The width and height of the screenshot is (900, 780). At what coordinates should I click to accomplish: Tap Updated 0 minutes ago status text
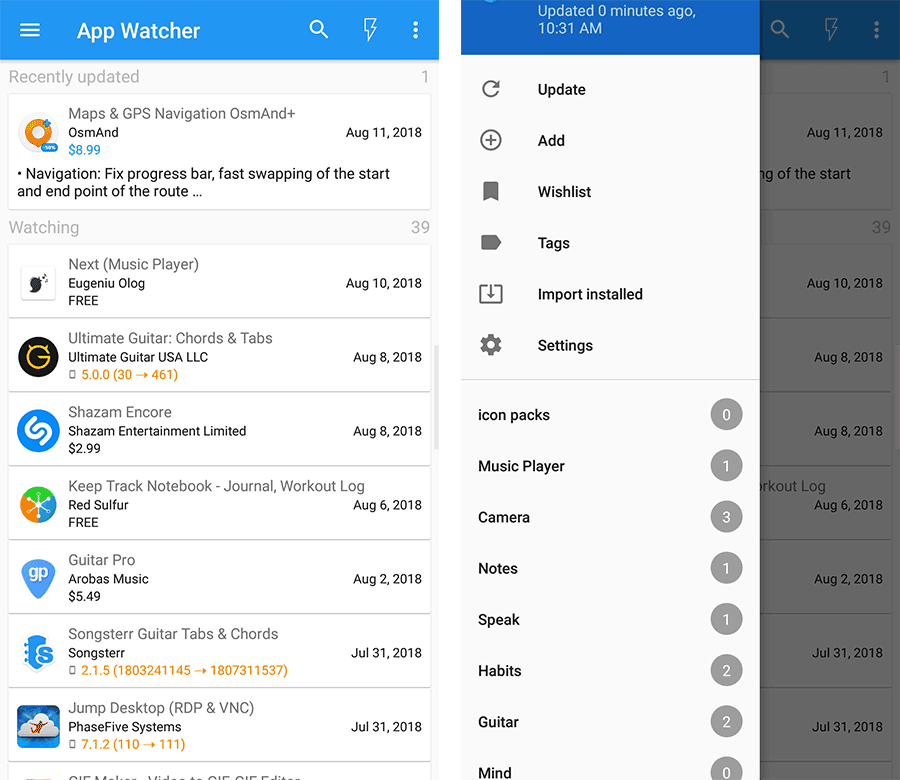(616, 20)
